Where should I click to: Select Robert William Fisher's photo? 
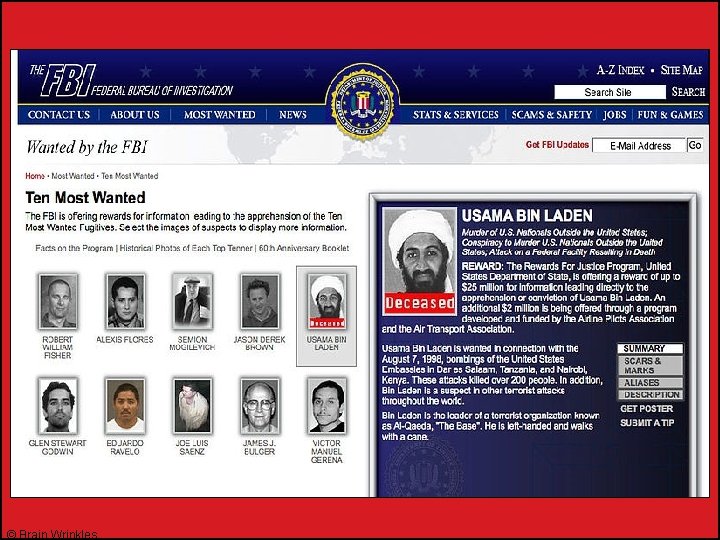coord(58,301)
